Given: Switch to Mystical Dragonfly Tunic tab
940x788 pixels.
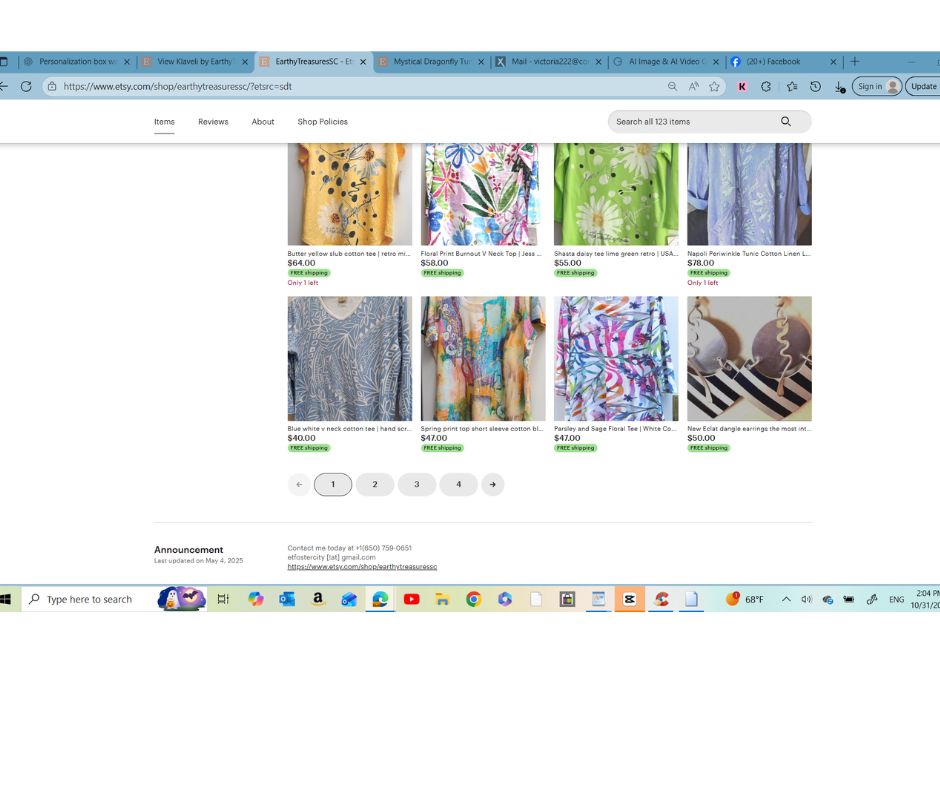Looking at the screenshot, I should point(431,61).
